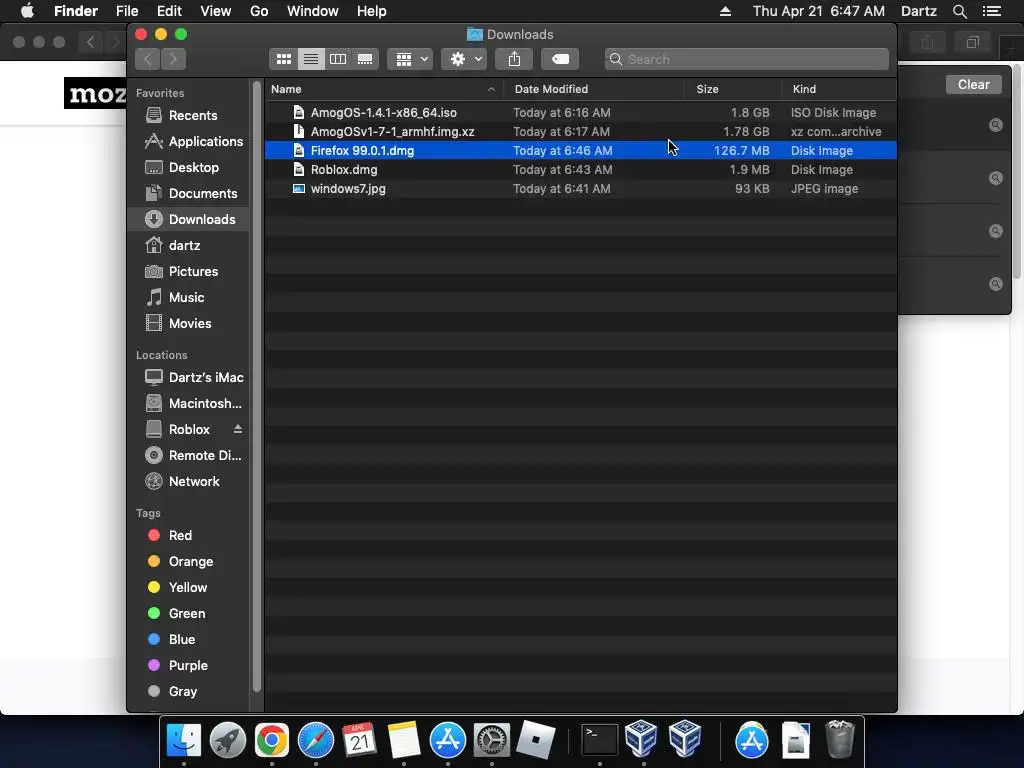1024x768 pixels.
Task: Select Firefox 99.0.1.dmg file
Action: tap(581, 150)
